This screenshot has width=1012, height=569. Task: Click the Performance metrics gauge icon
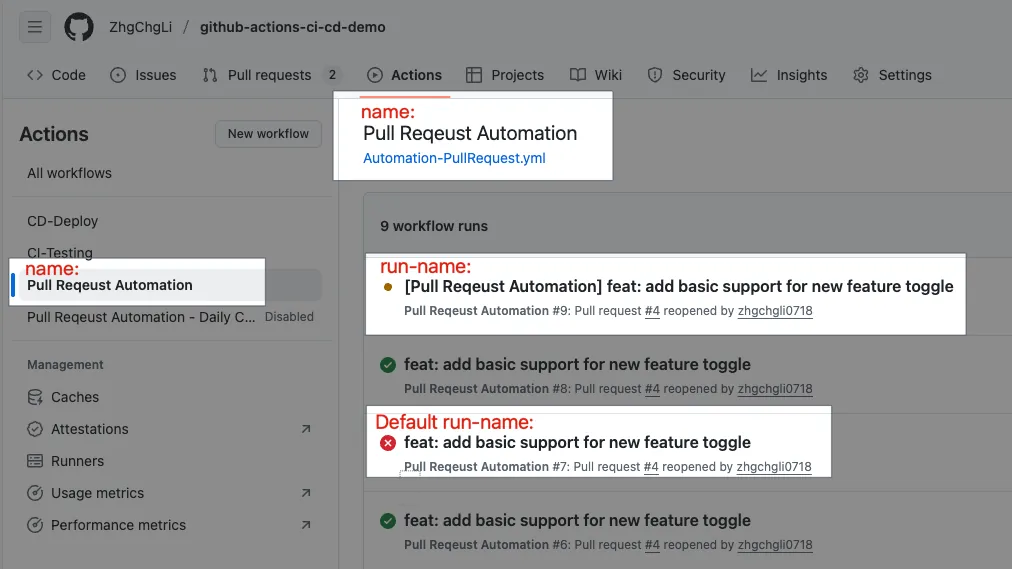pos(35,525)
